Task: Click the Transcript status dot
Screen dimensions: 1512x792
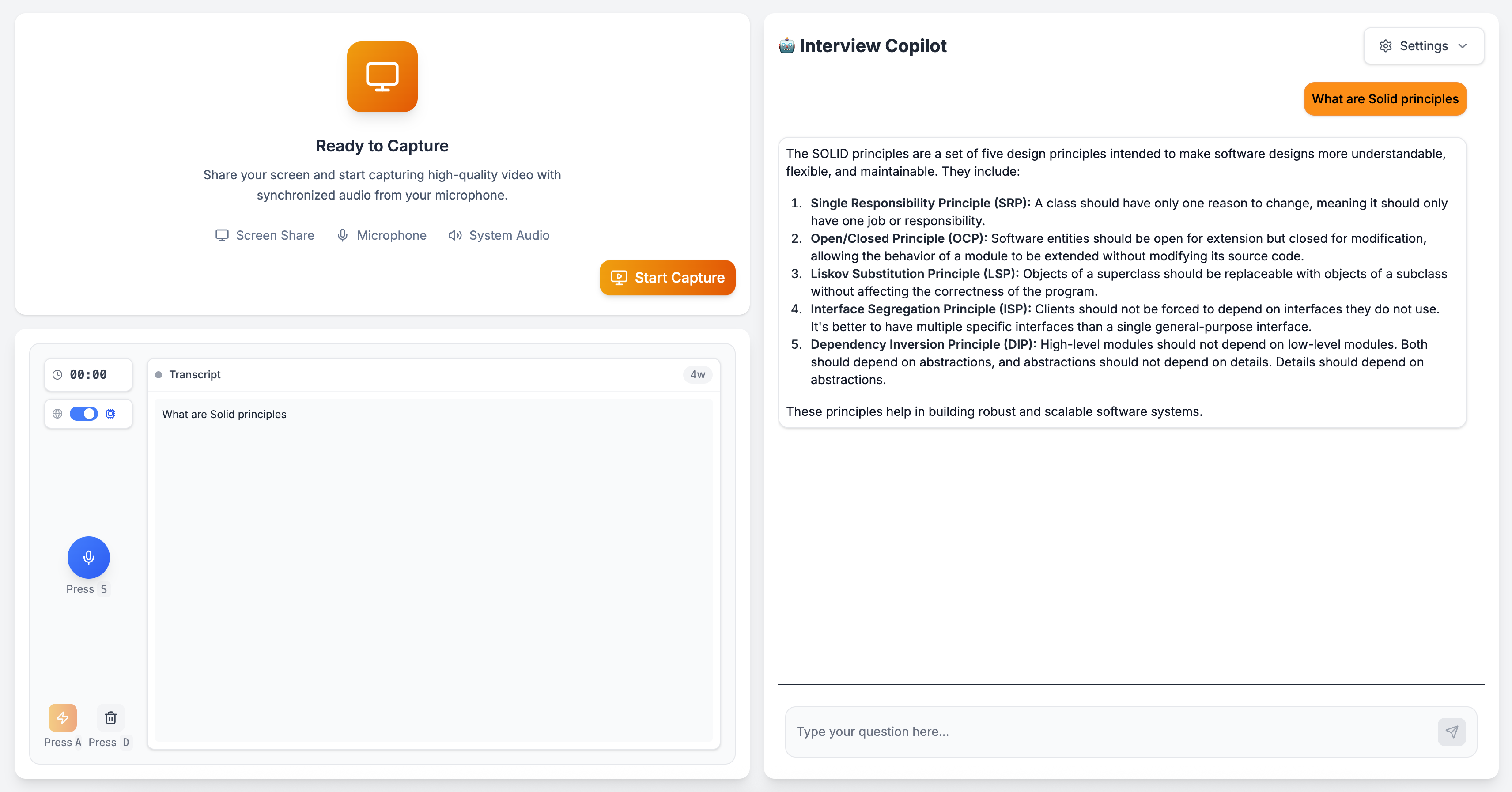Action: tap(159, 375)
